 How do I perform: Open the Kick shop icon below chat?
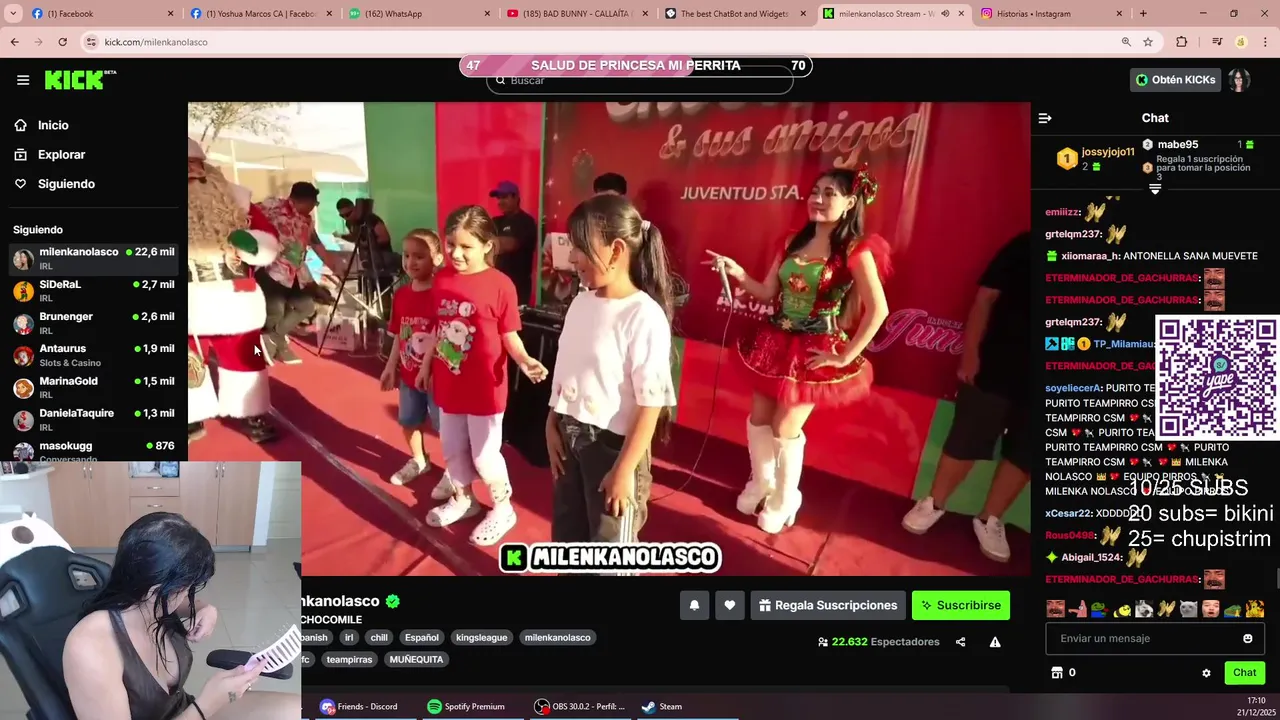click(x=1057, y=673)
